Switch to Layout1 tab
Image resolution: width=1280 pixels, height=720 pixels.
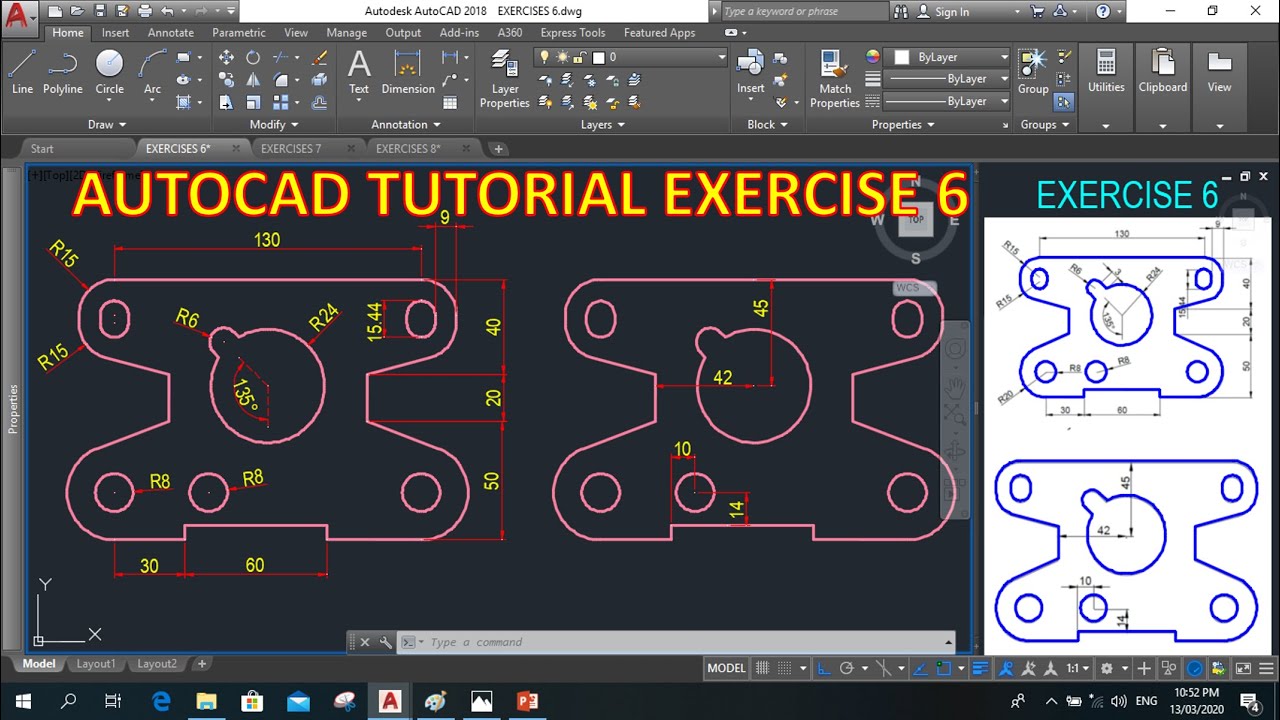tap(96, 664)
